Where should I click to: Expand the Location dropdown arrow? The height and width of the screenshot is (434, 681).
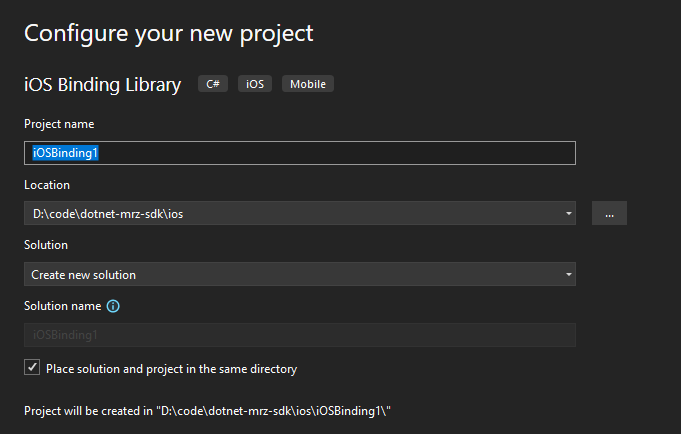[x=568, y=213]
